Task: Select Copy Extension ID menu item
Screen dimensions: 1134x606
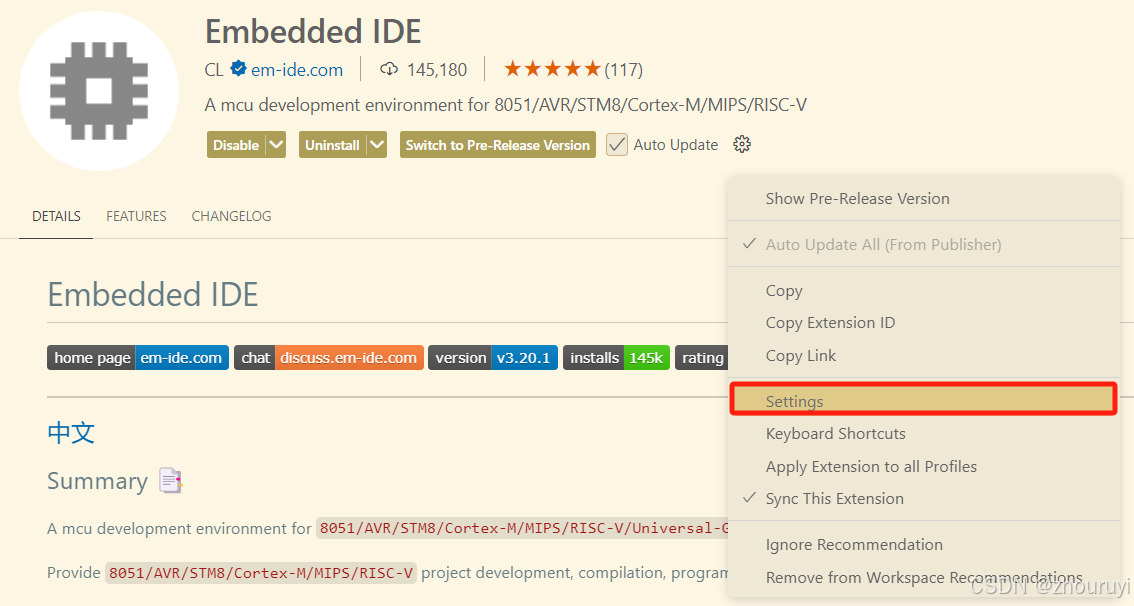Action: click(924, 323)
